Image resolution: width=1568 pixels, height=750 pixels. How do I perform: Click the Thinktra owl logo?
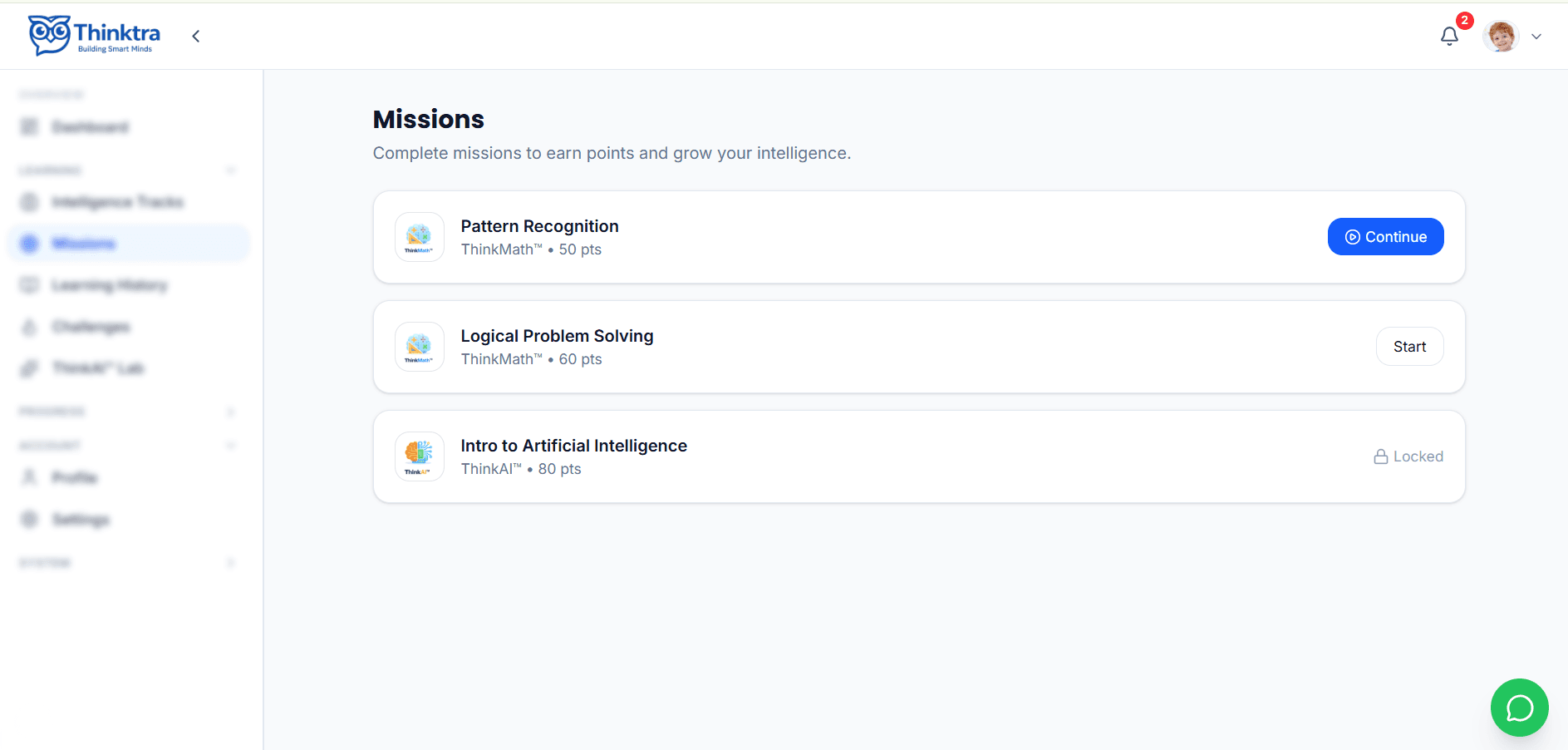(50, 35)
